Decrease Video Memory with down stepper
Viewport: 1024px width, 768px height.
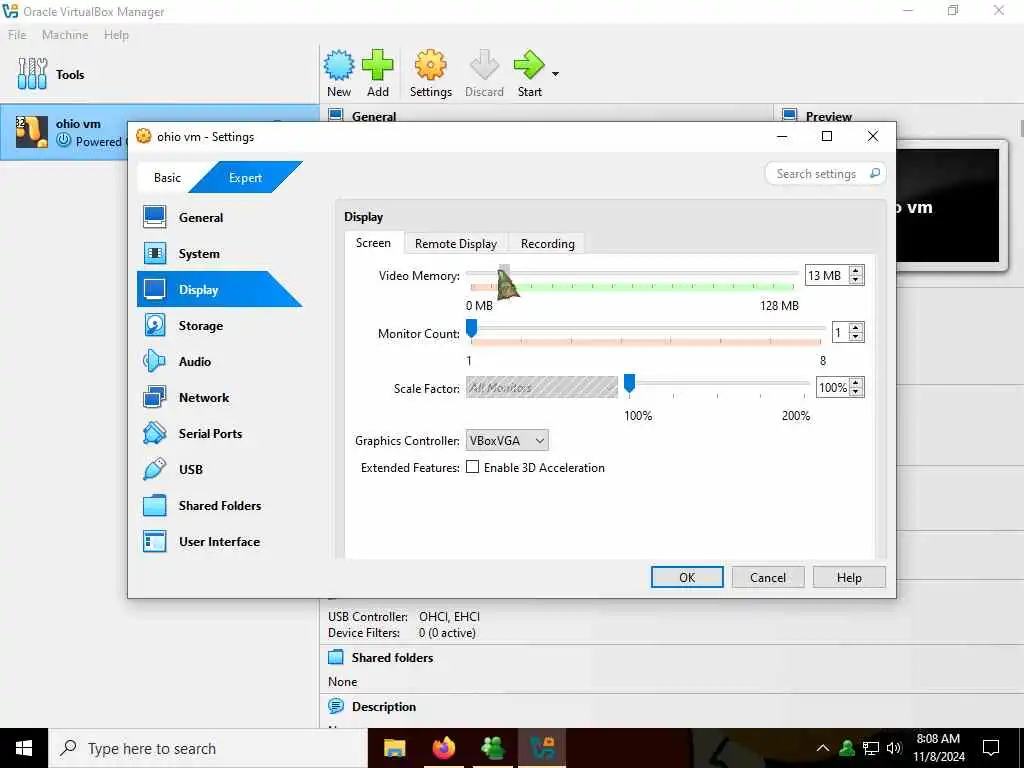click(856, 280)
